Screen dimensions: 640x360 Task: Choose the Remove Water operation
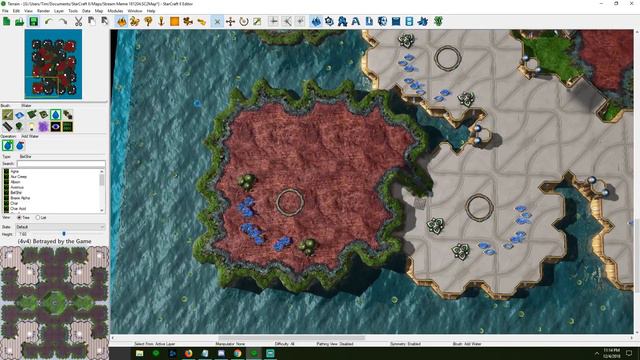(x=20, y=146)
